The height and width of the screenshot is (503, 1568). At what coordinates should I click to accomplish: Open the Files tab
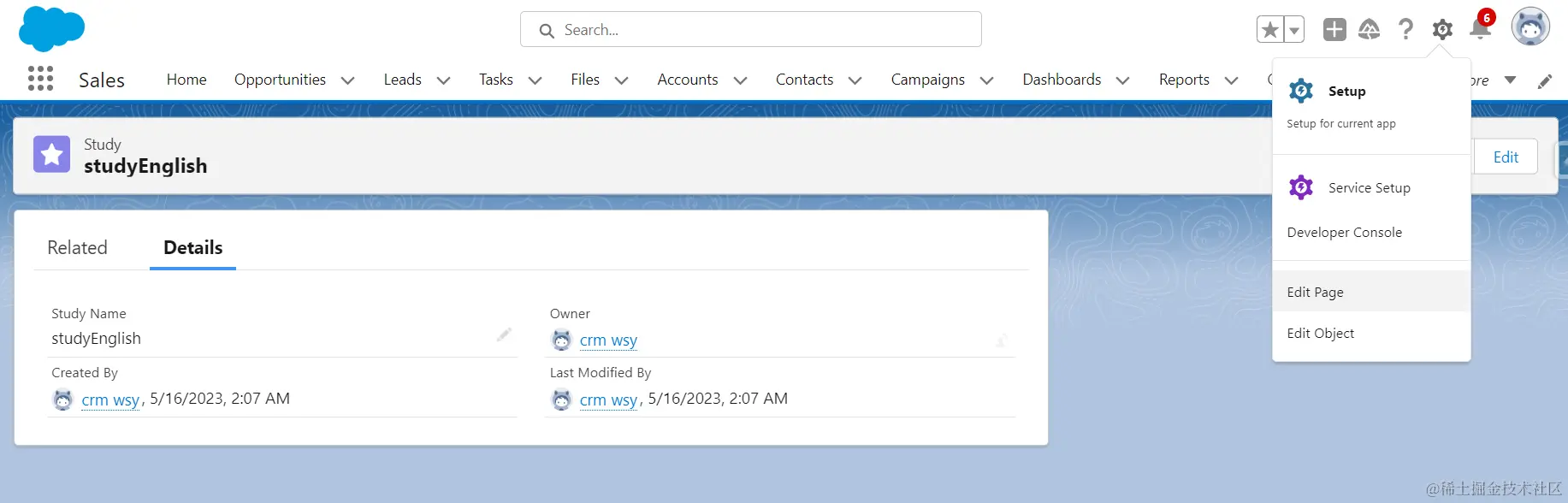[x=585, y=80]
